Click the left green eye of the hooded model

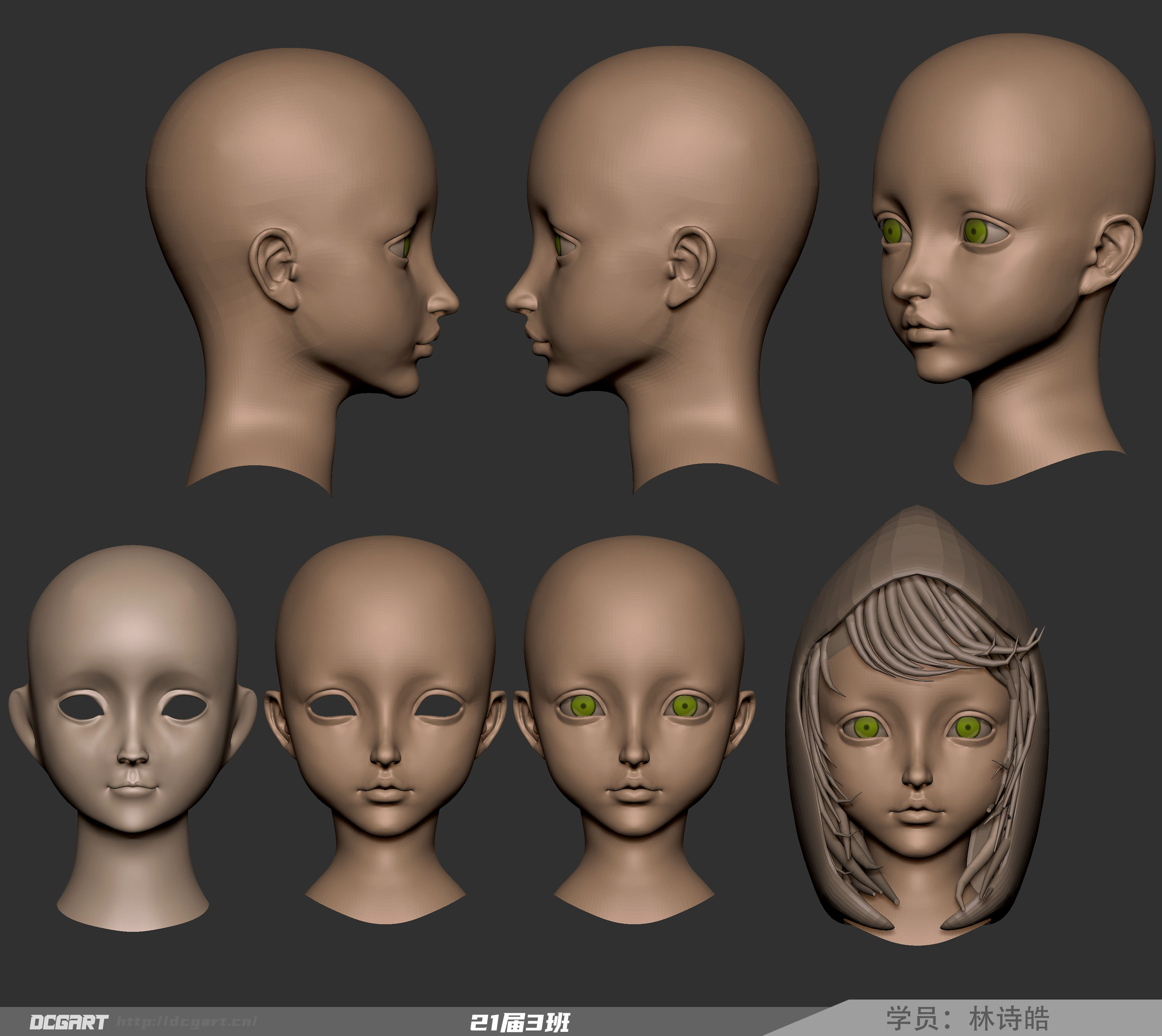(x=866, y=727)
